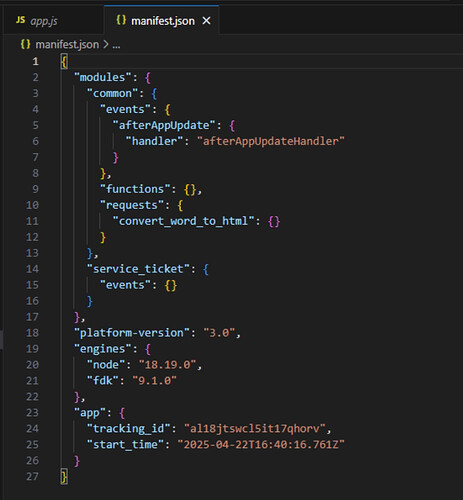The height and width of the screenshot is (500, 463).
Task: Place cursor on "common" key
Action: click(x=112, y=93)
